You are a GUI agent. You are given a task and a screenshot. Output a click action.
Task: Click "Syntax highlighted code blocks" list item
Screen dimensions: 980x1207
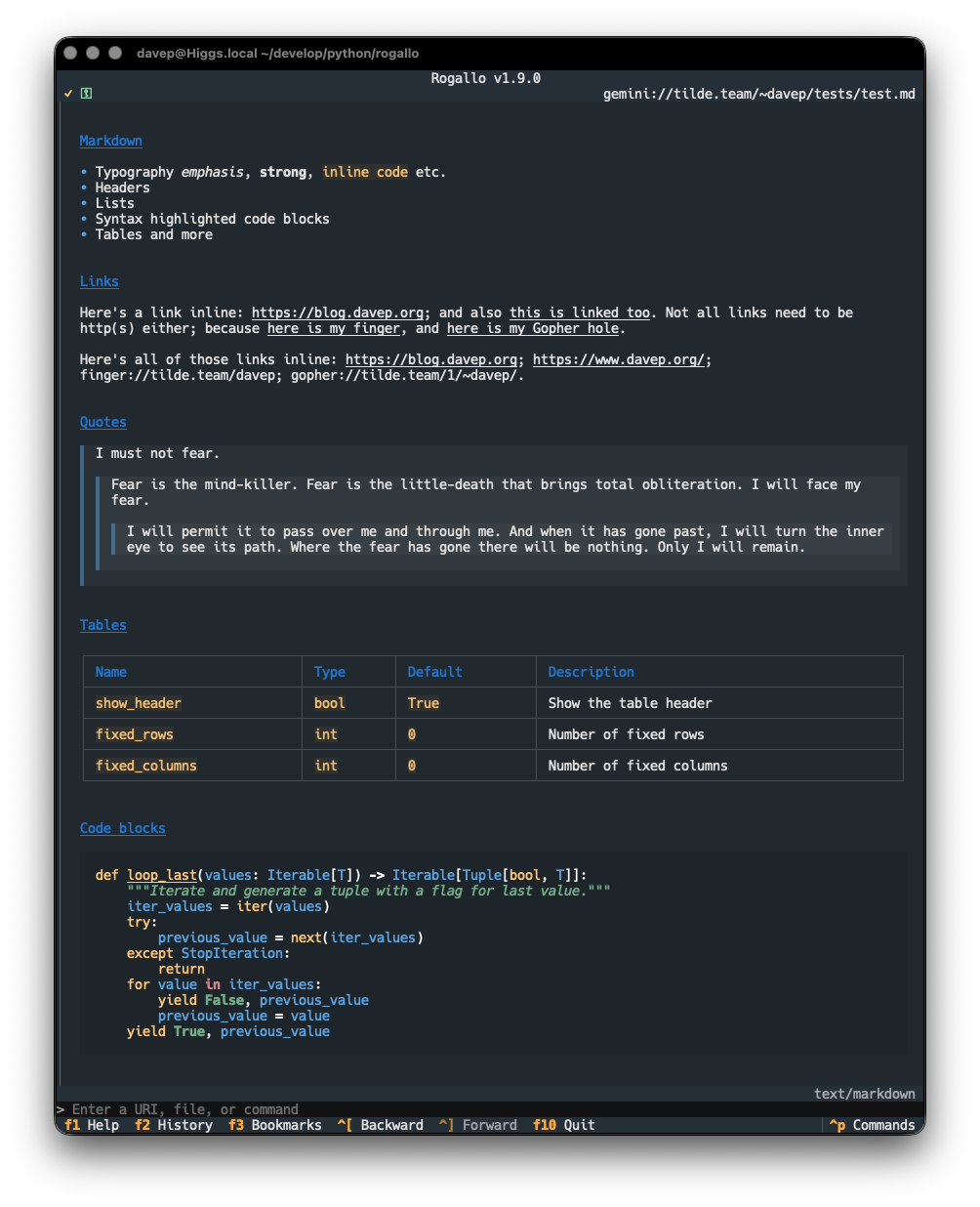tap(213, 219)
